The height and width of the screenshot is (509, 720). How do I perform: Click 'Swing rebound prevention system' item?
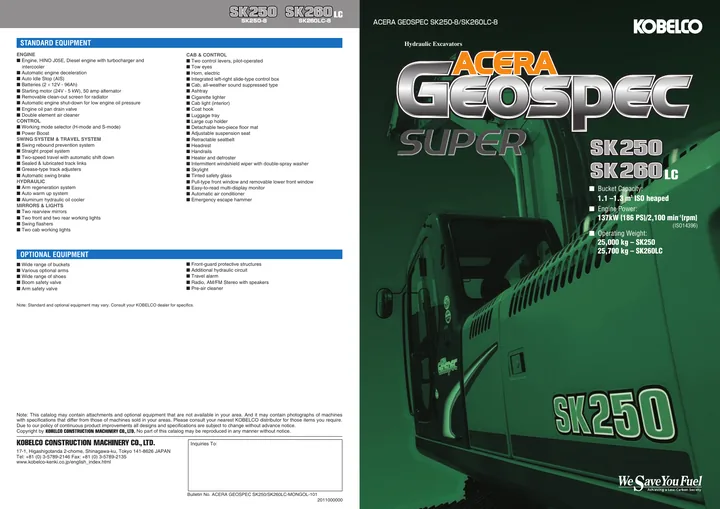tap(58, 145)
